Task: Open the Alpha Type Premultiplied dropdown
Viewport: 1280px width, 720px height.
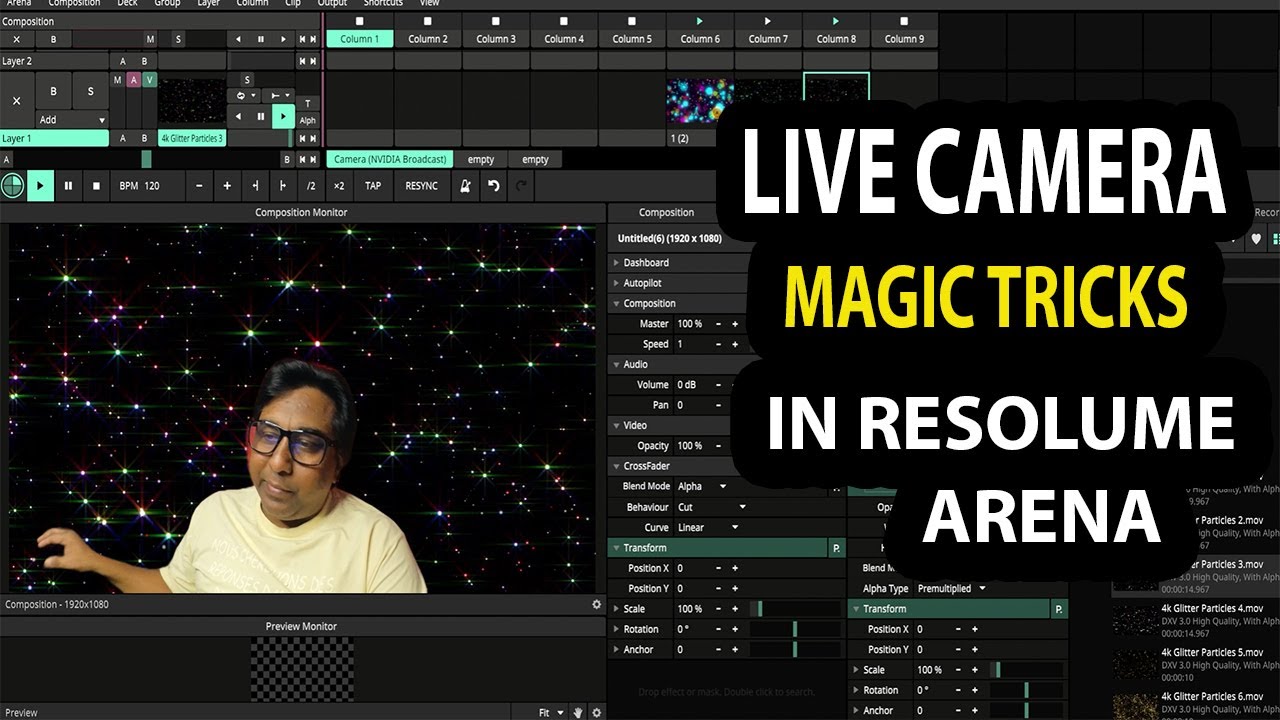Action: click(953, 588)
